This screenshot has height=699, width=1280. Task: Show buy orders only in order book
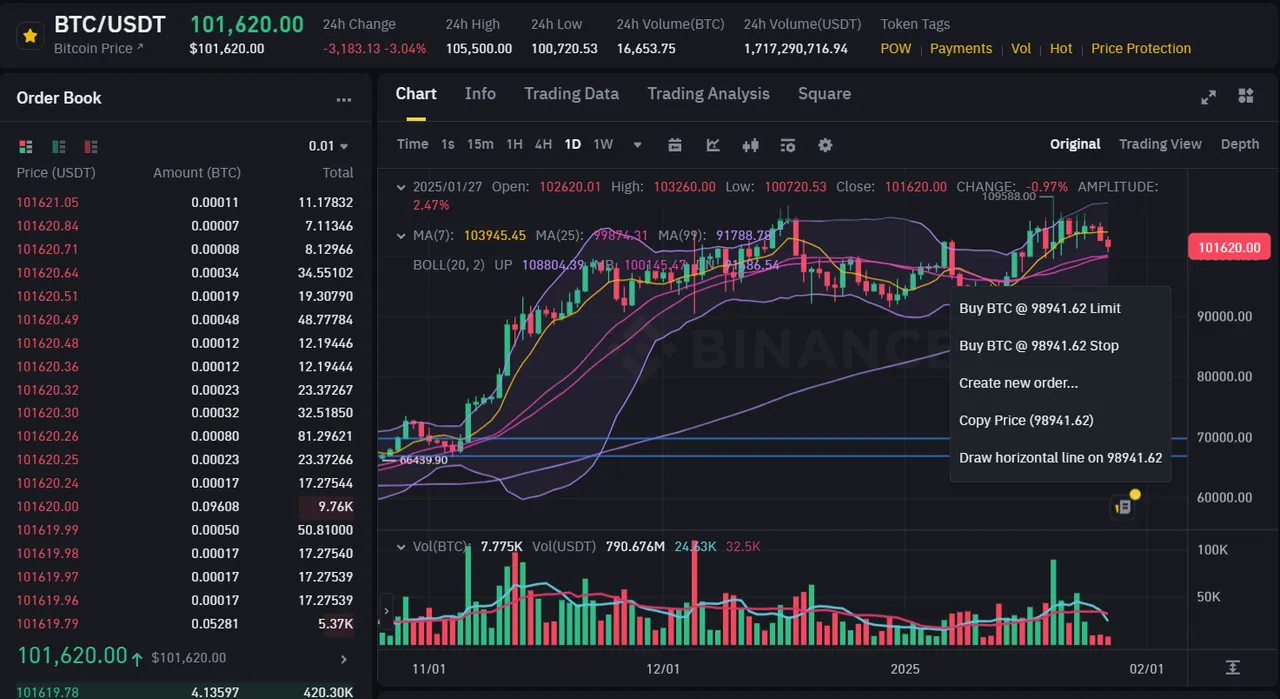pyautogui.click(x=59, y=147)
